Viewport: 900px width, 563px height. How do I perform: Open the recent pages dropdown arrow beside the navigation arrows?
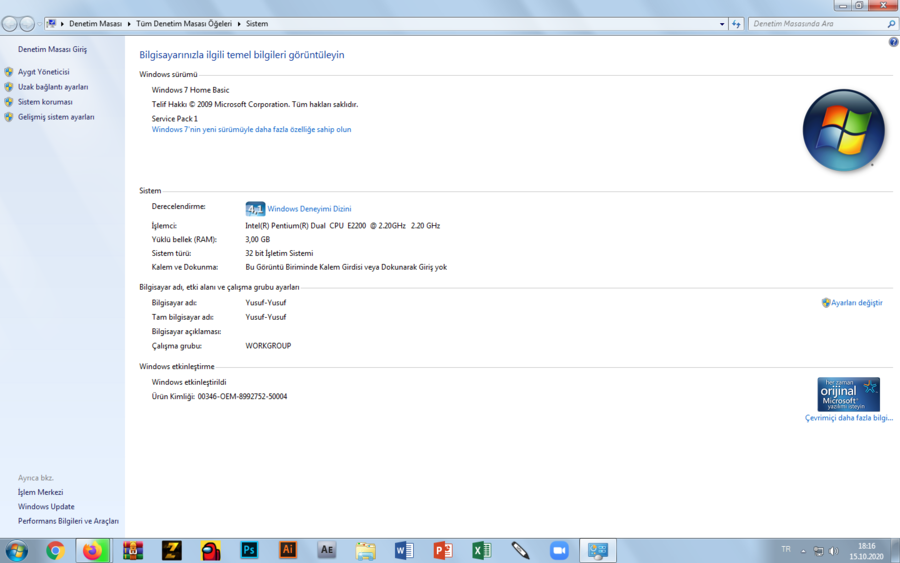(x=40, y=24)
